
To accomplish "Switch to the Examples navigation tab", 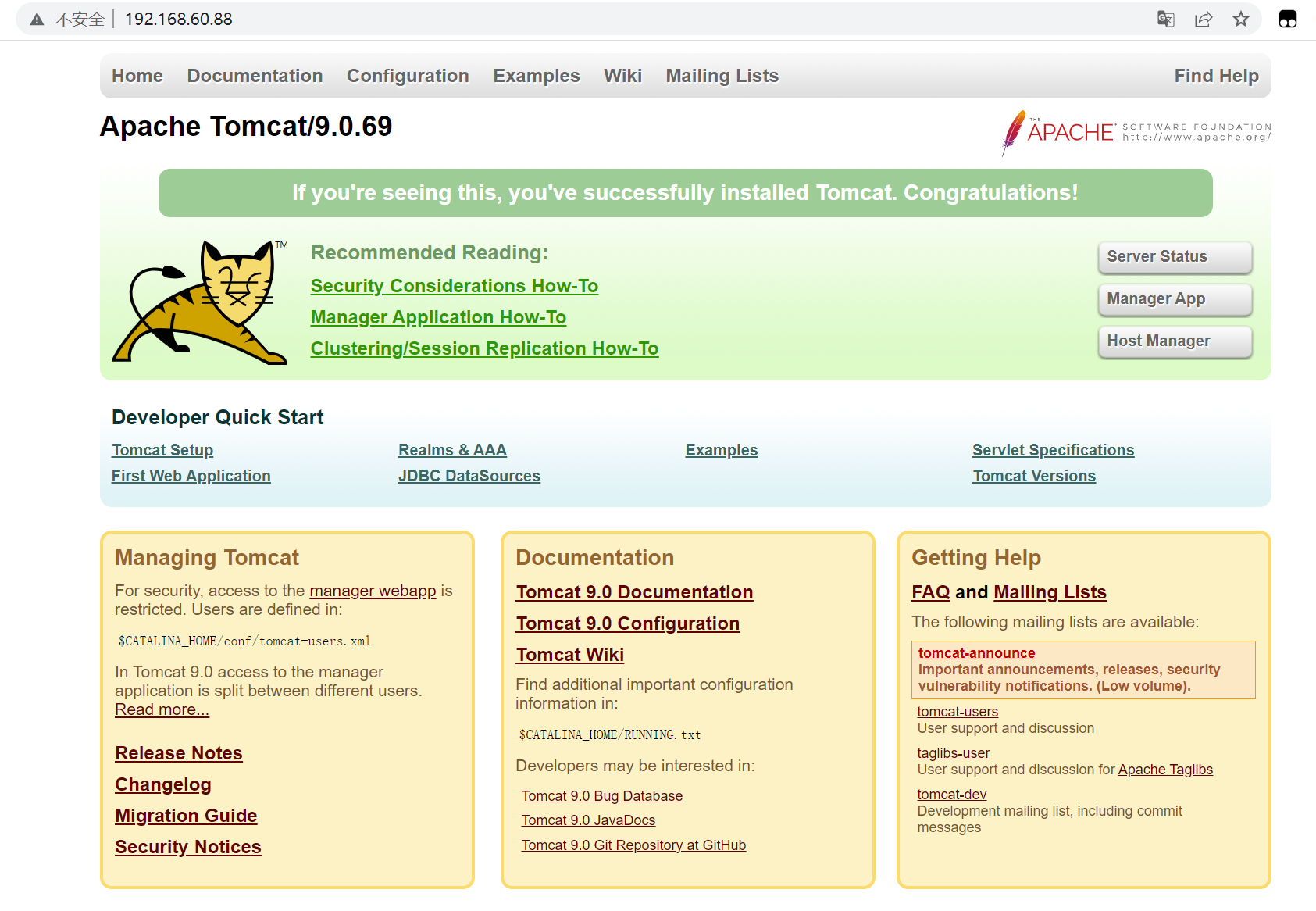I will [537, 76].
